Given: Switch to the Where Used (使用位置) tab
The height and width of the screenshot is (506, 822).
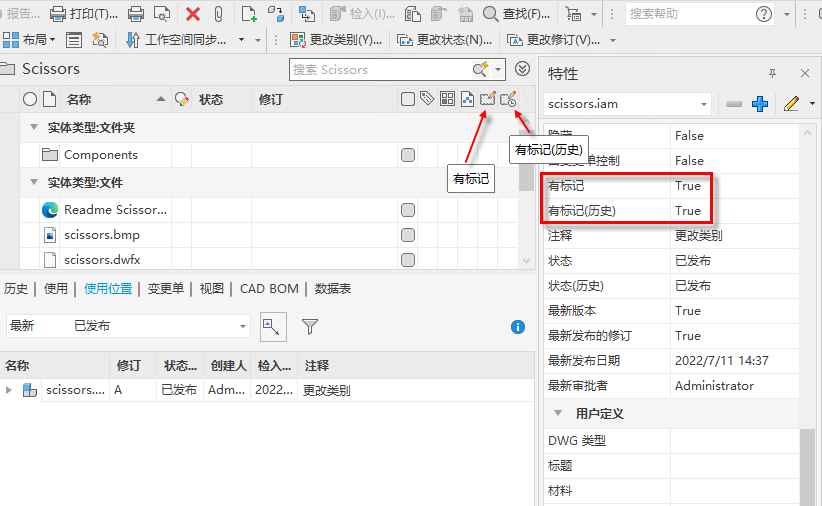Looking at the screenshot, I should click(x=108, y=288).
